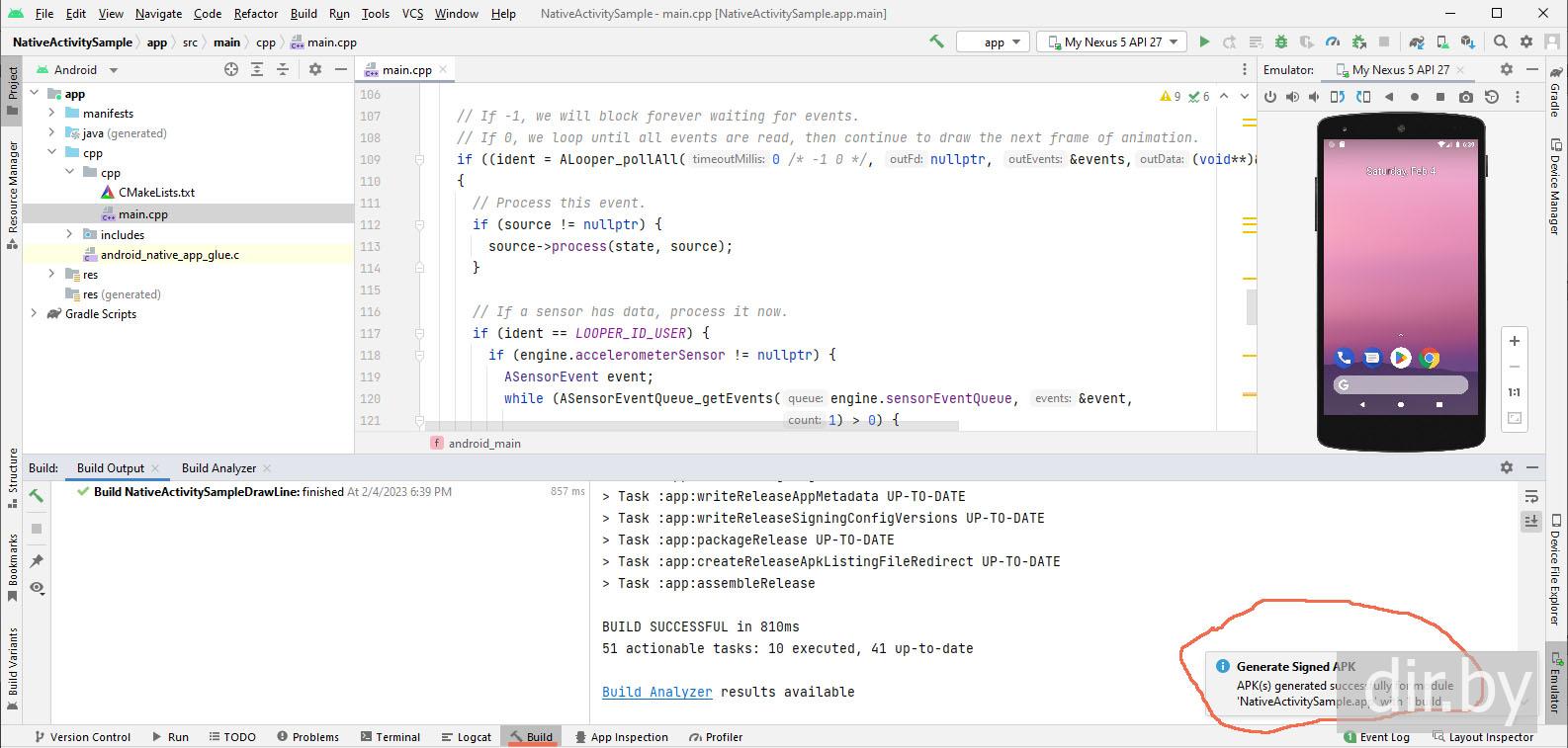This screenshot has height=748, width=1568.
Task: Open the device selector My Nexus 5 API 27
Action: click(x=1112, y=42)
